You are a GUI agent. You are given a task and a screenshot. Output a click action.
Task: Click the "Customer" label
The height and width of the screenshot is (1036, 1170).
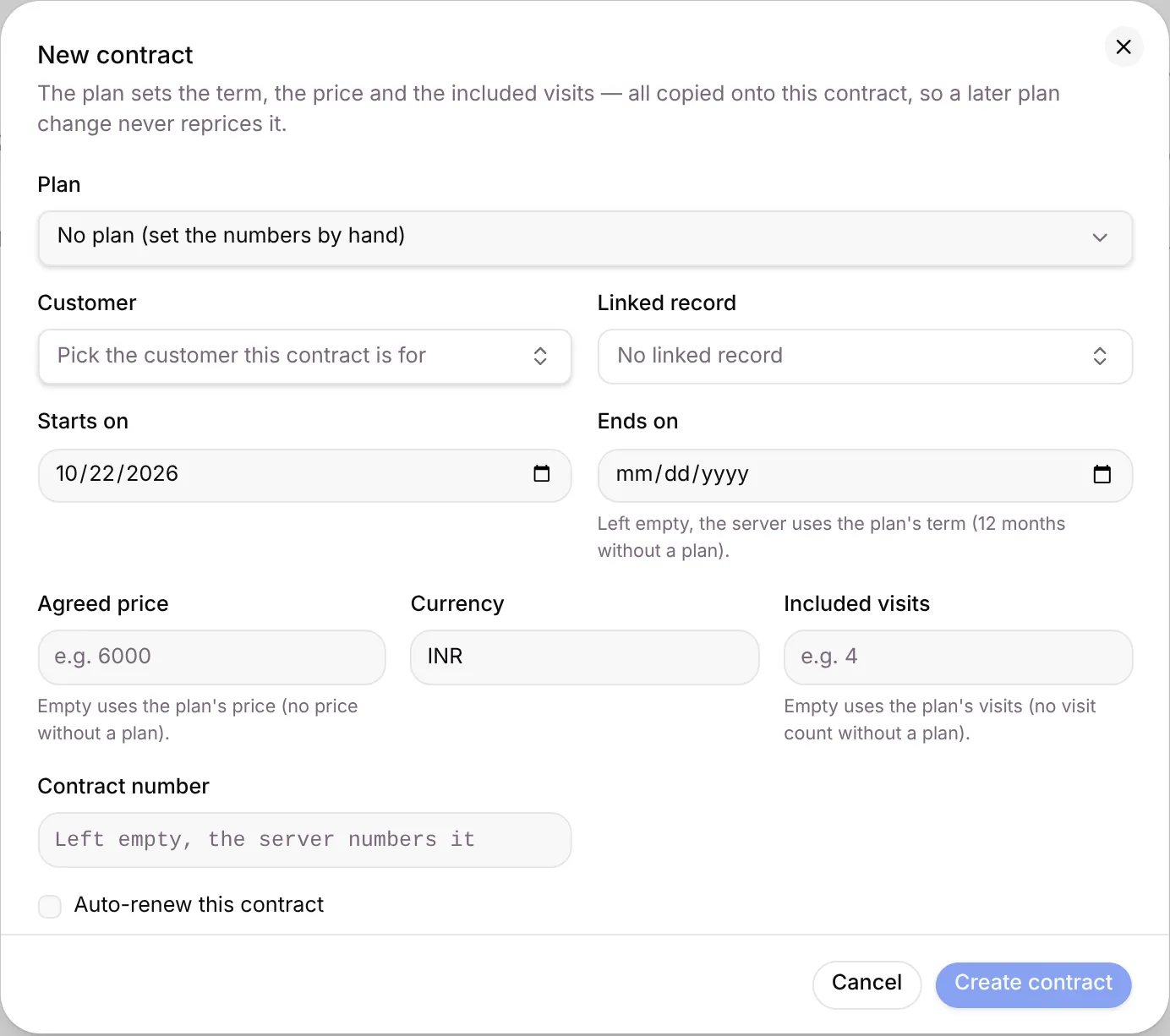[x=87, y=303]
